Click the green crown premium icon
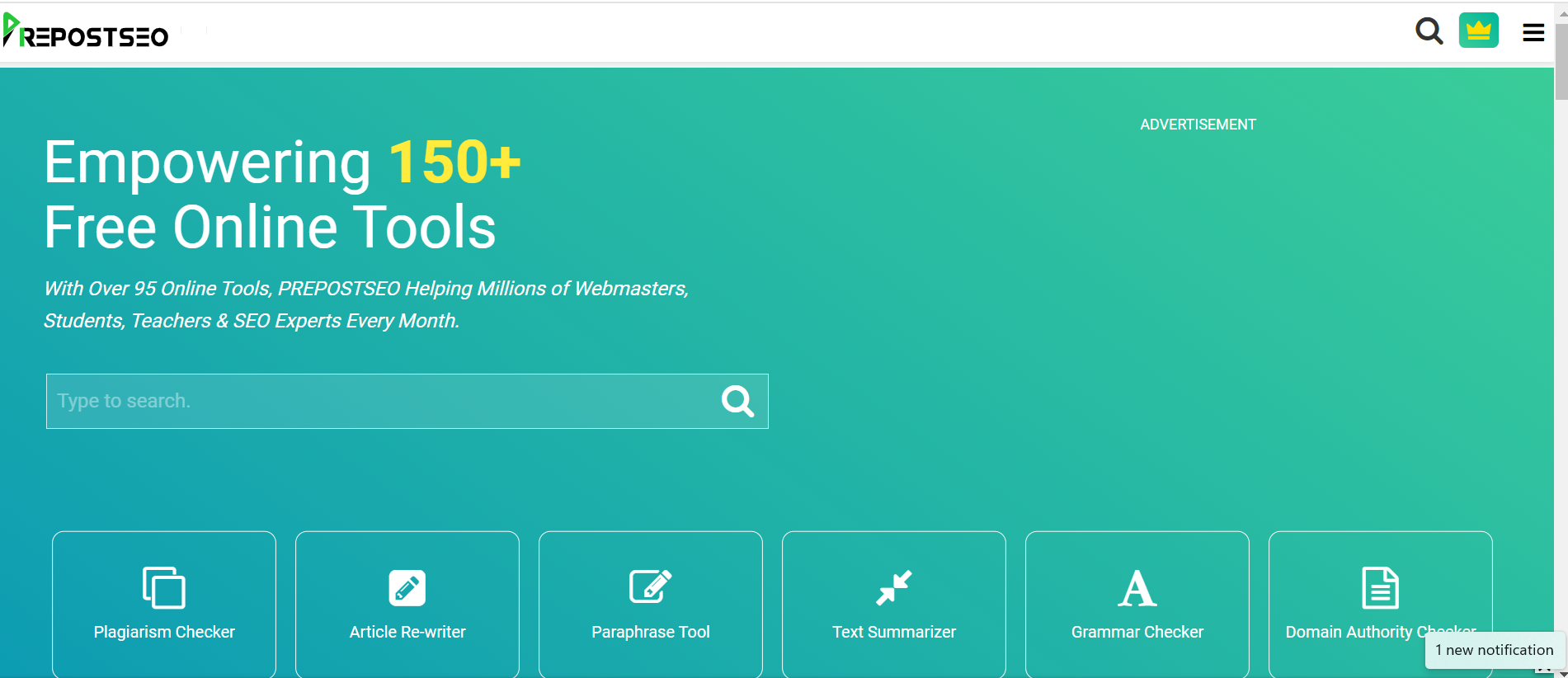1568x678 pixels. (x=1478, y=31)
